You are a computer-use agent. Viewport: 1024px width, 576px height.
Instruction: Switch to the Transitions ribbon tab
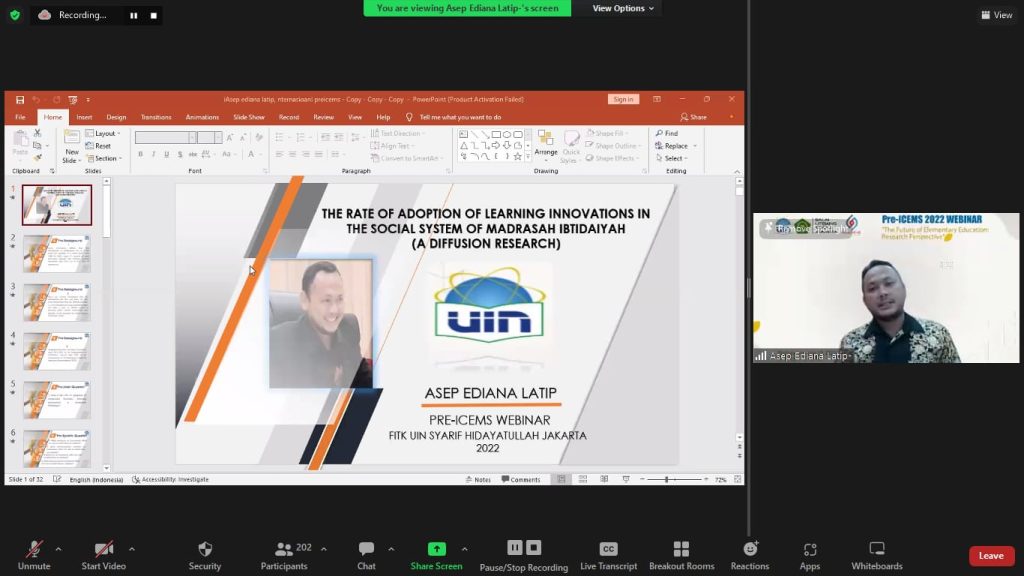pos(156,118)
